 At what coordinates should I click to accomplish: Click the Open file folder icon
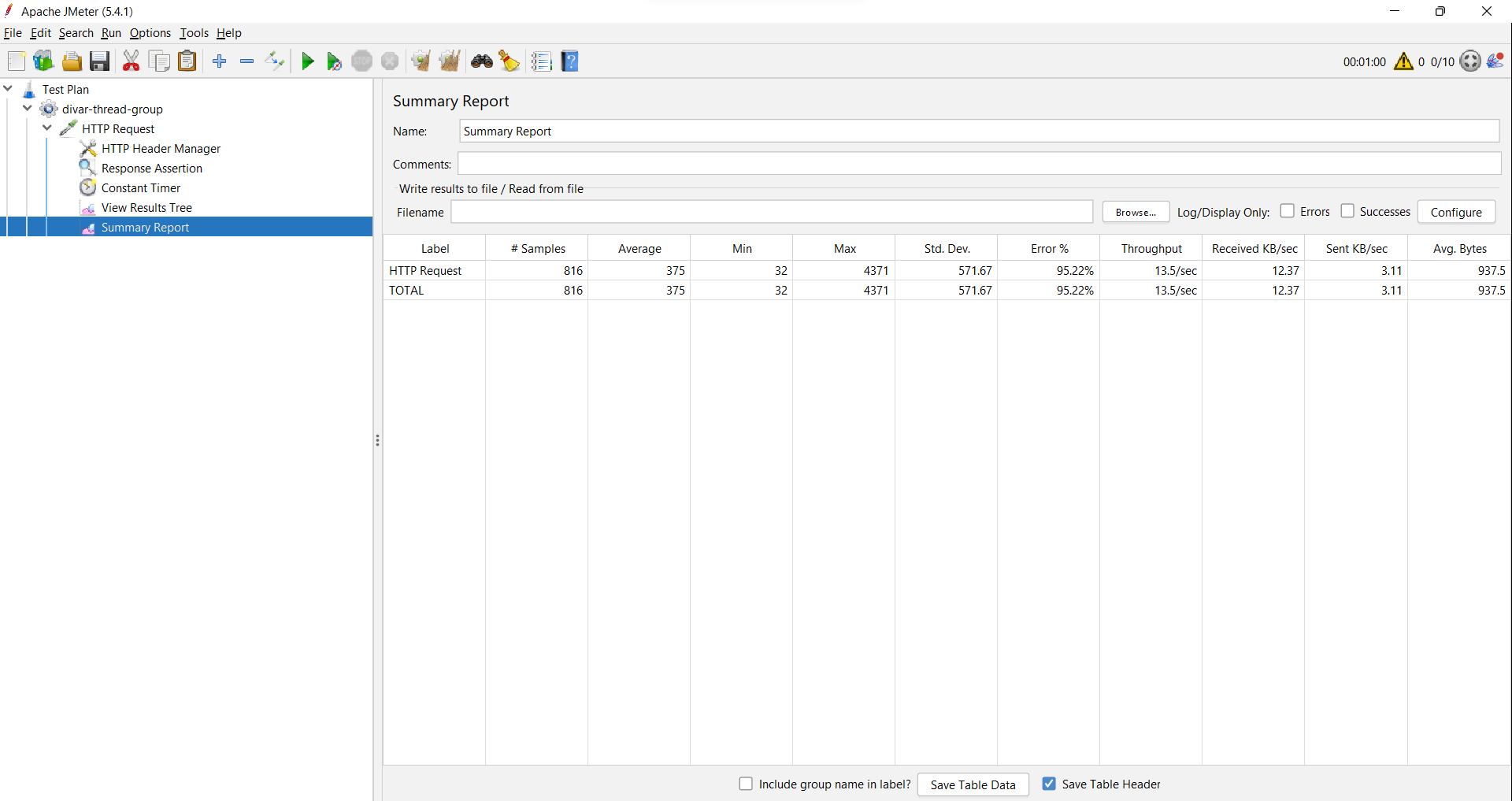pyautogui.click(x=72, y=61)
